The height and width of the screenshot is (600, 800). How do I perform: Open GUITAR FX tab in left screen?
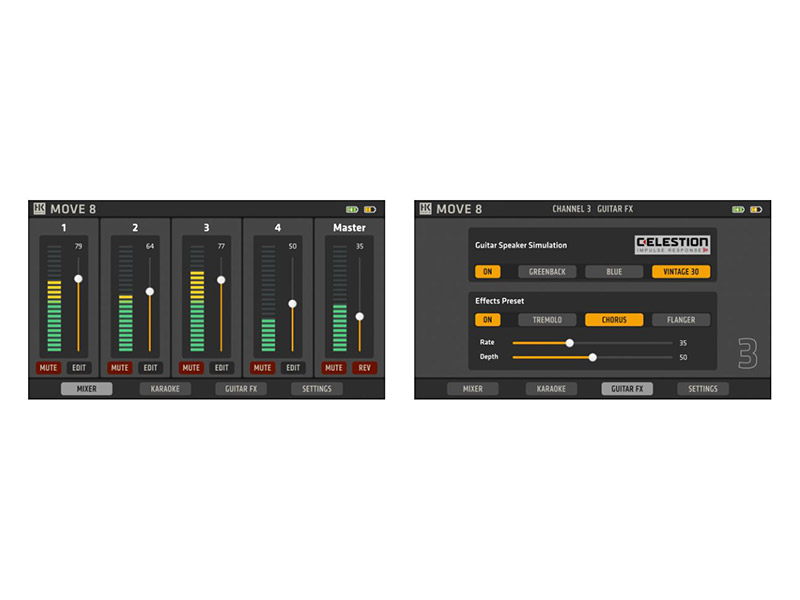click(241, 389)
